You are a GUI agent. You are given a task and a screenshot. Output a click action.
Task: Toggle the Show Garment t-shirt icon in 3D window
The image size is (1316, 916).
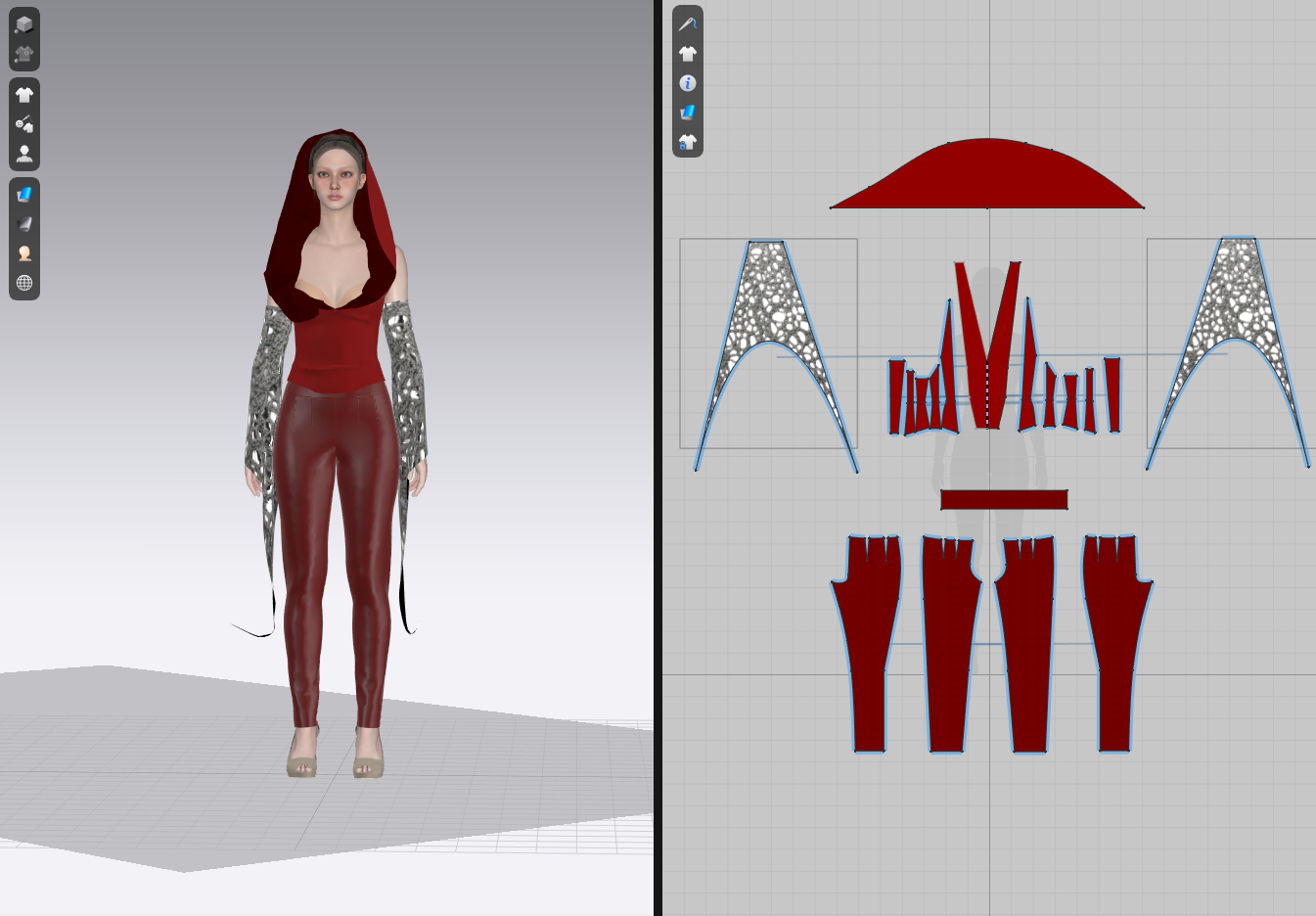(24, 95)
